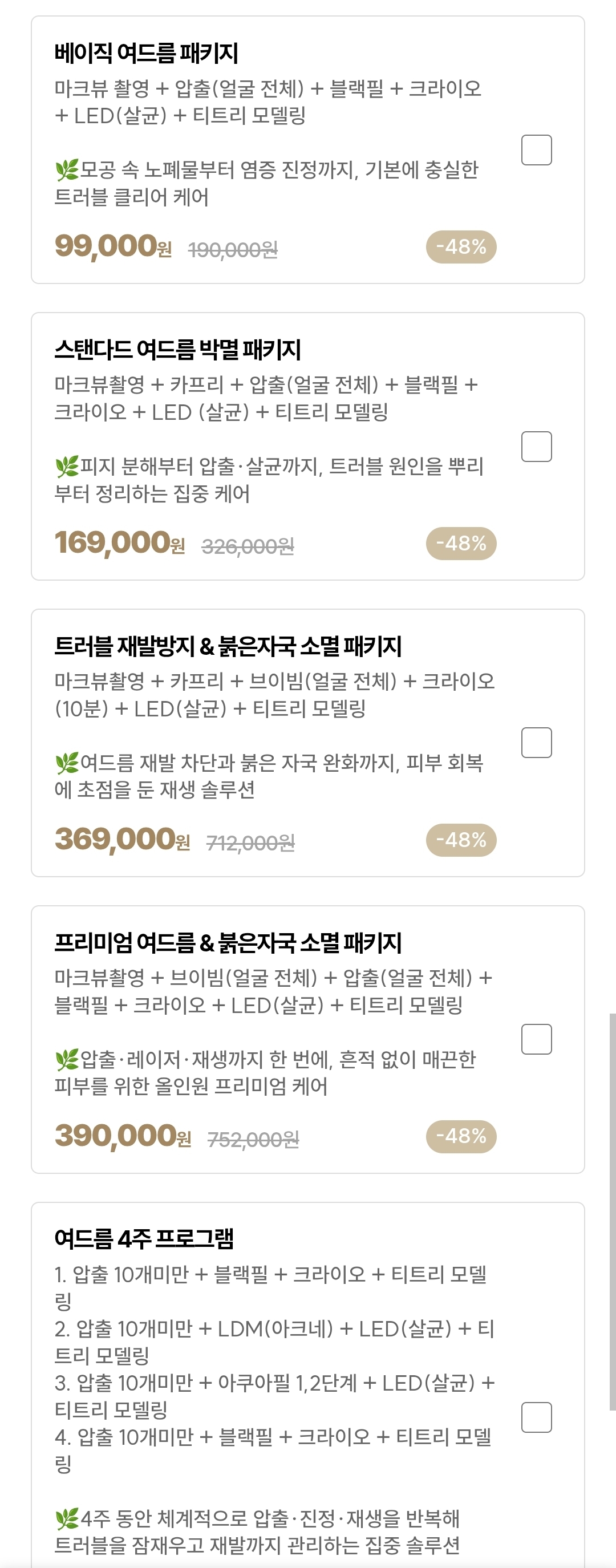Viewport: 616px width, 1568px height.
Task: Click the 390,000원 sale price
Action: (x=123, y=1136)
